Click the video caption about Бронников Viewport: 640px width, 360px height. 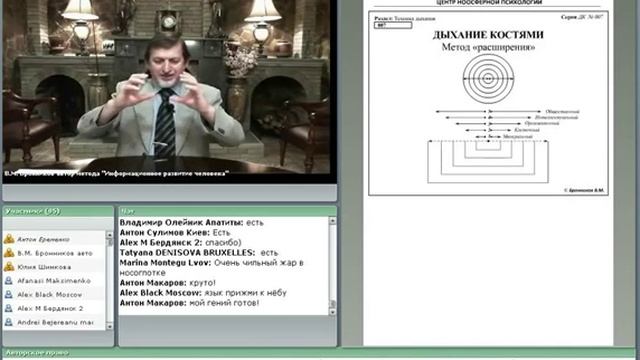116,173
